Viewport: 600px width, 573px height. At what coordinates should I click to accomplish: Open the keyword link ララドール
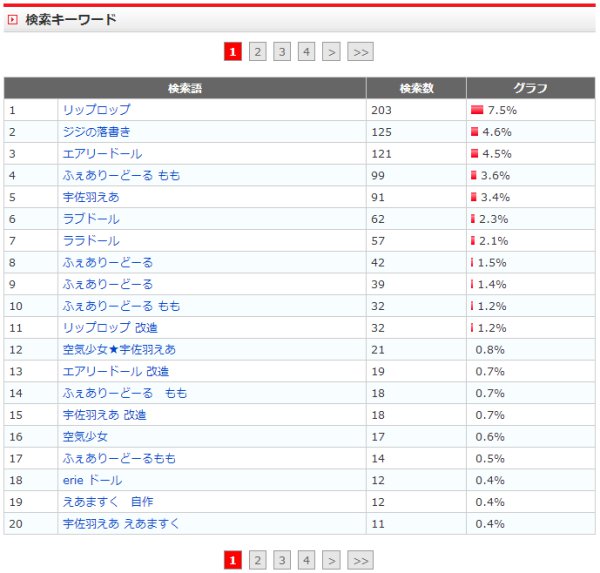pos(91,241)
